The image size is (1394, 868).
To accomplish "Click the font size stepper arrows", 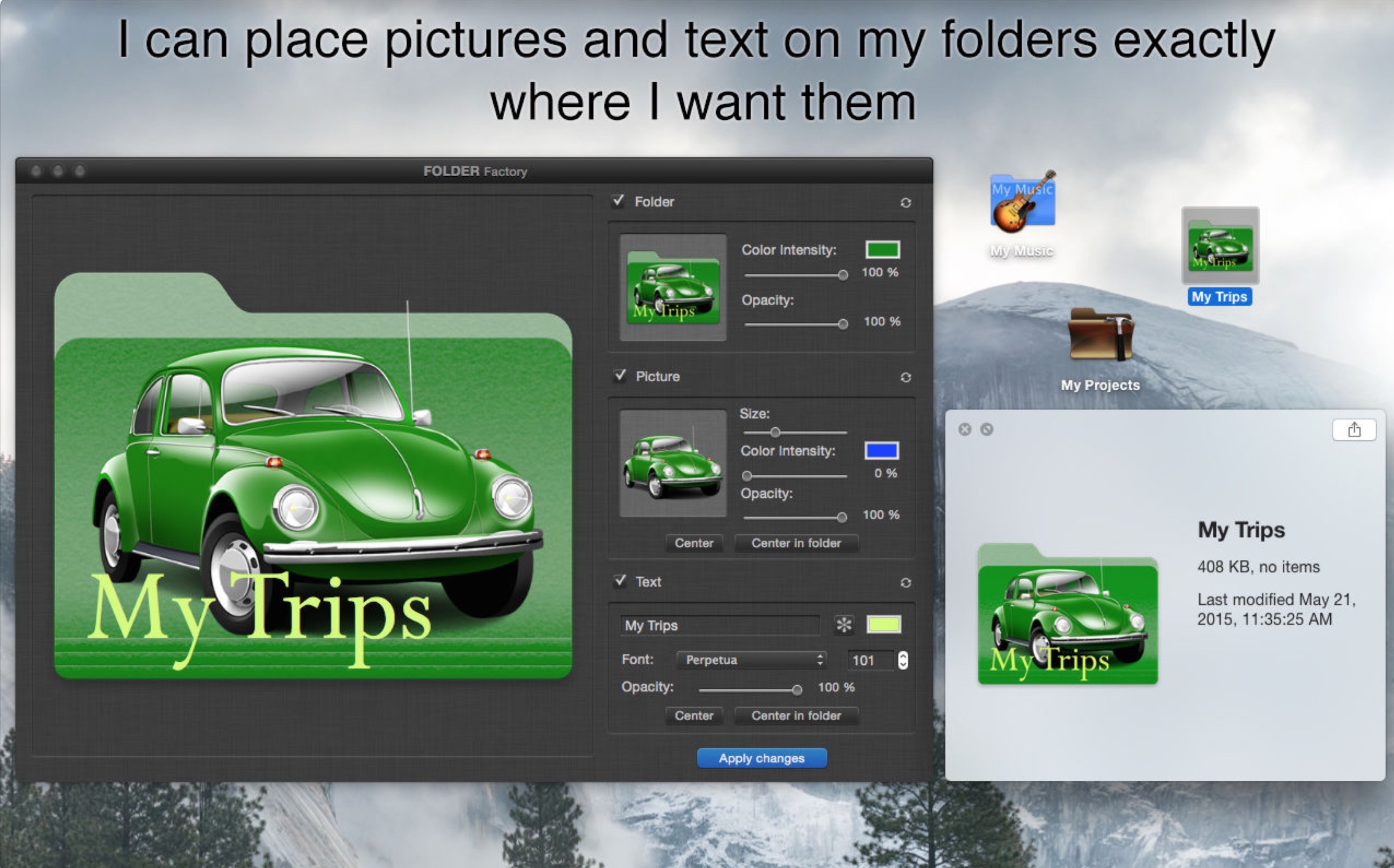I will pos(902,660).
